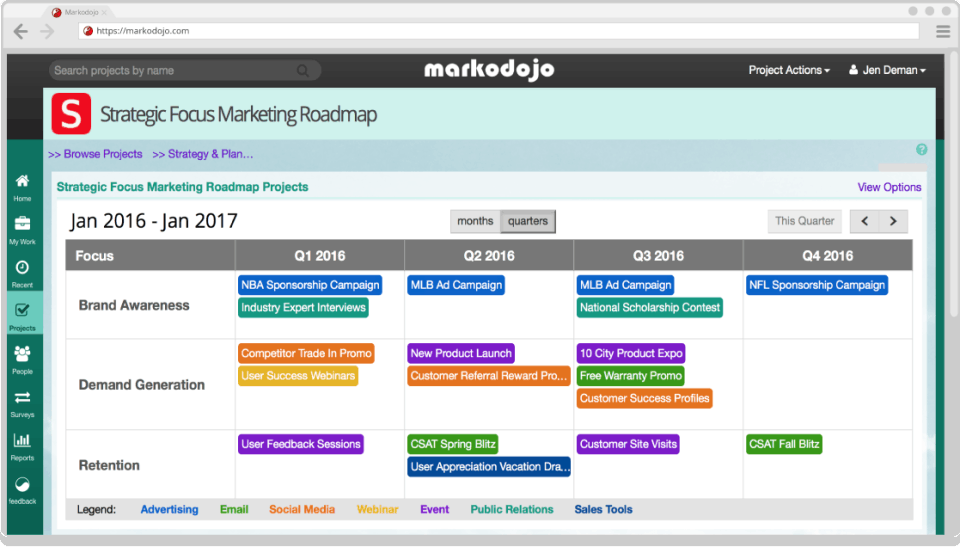
Task: Switch the timeline to months view
Action: pyautogui.click(x=475, y=221)
